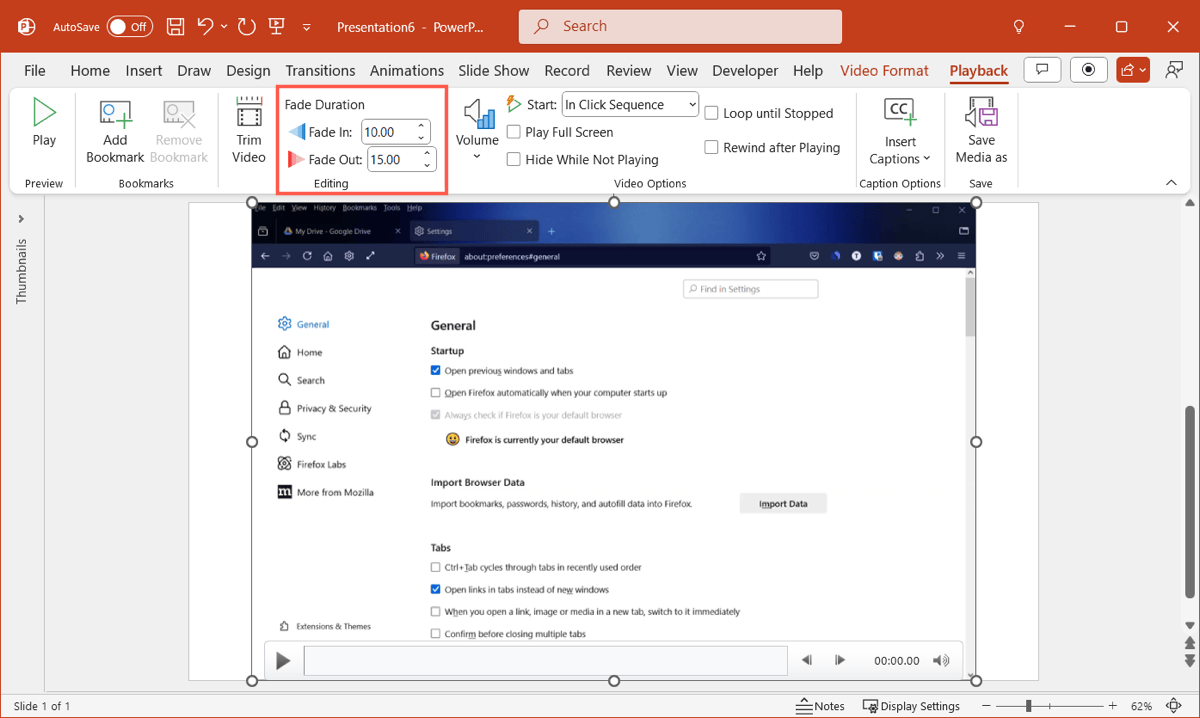This screenshot has height=718, width=1200.
Task: Click the video play button on slide
Action: tap(283, 661)
